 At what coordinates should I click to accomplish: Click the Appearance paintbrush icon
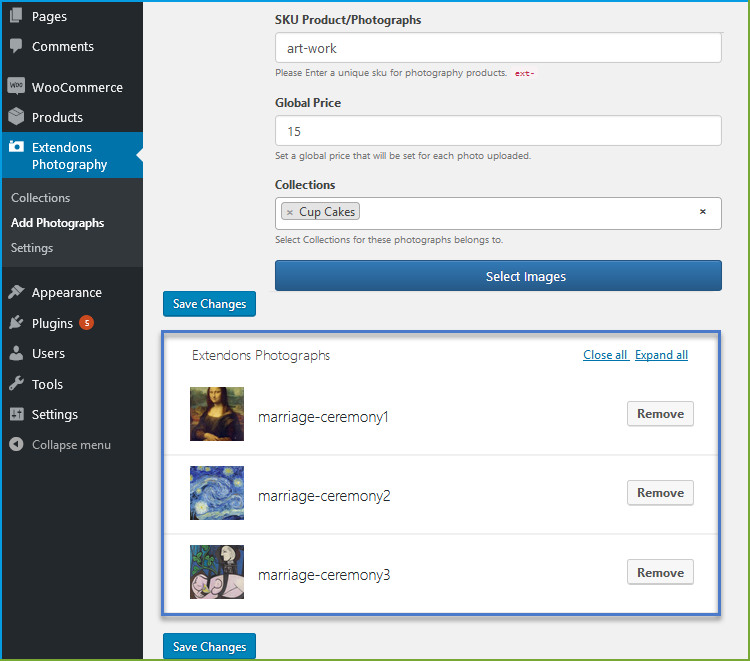[16, 292]
